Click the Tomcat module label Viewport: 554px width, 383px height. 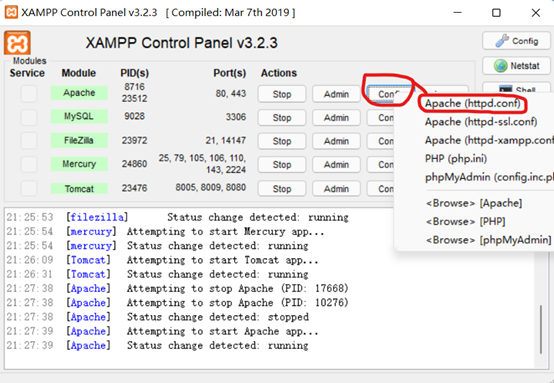coord(79,189)
